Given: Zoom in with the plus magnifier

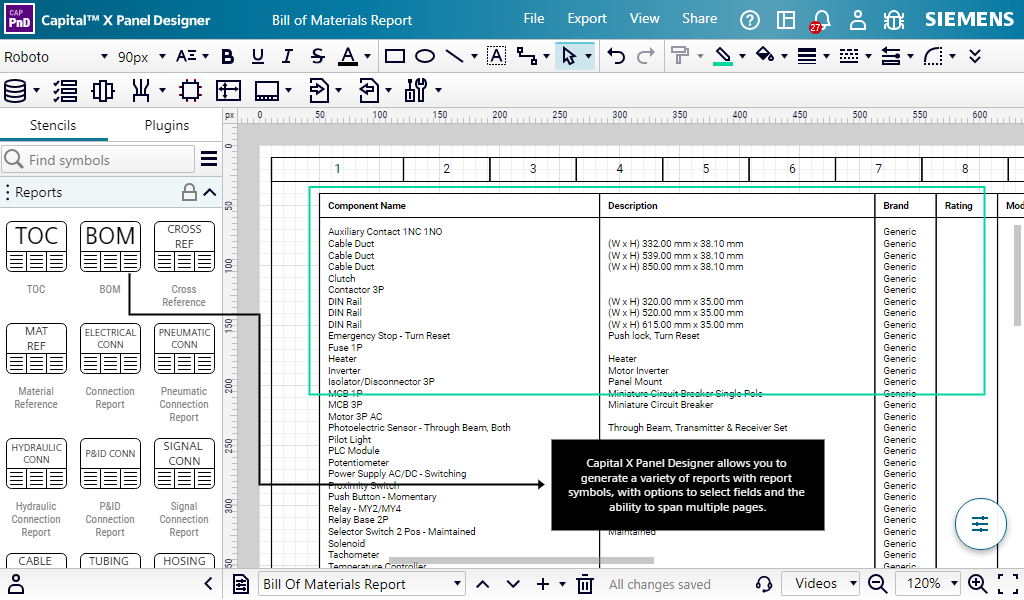Looking at the screenshot, I should point(978,584).
